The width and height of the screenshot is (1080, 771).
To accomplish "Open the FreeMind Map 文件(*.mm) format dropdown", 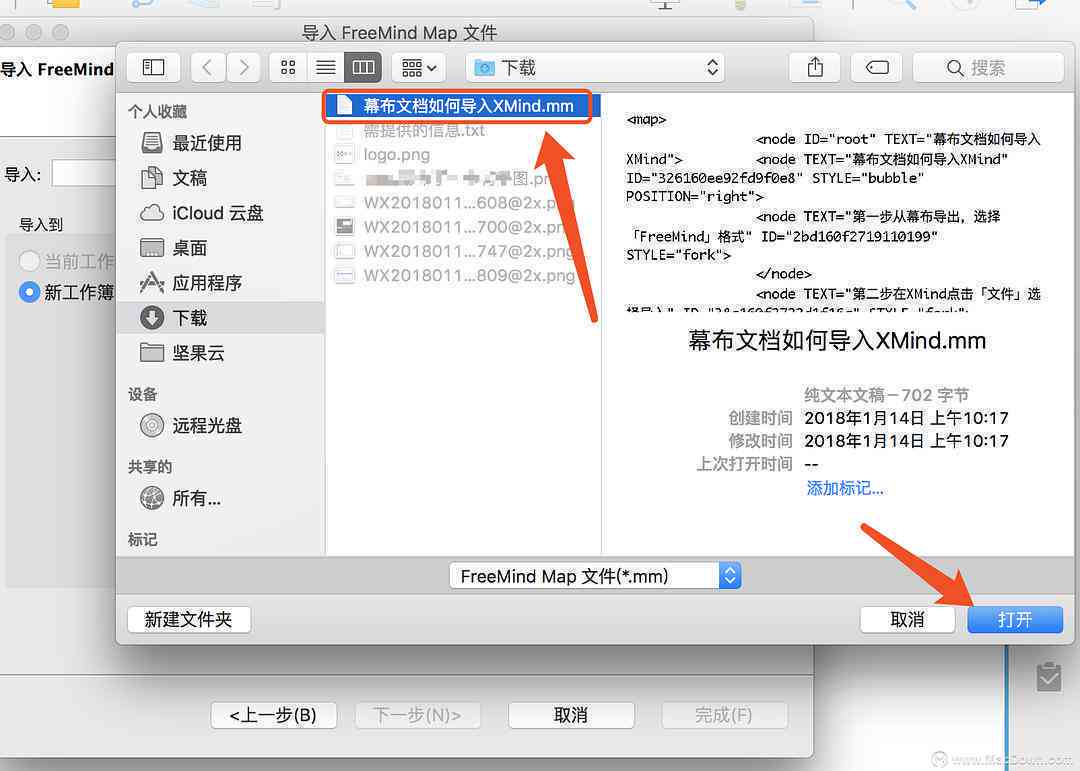I will pyautogui.click(x=595, y=576).
